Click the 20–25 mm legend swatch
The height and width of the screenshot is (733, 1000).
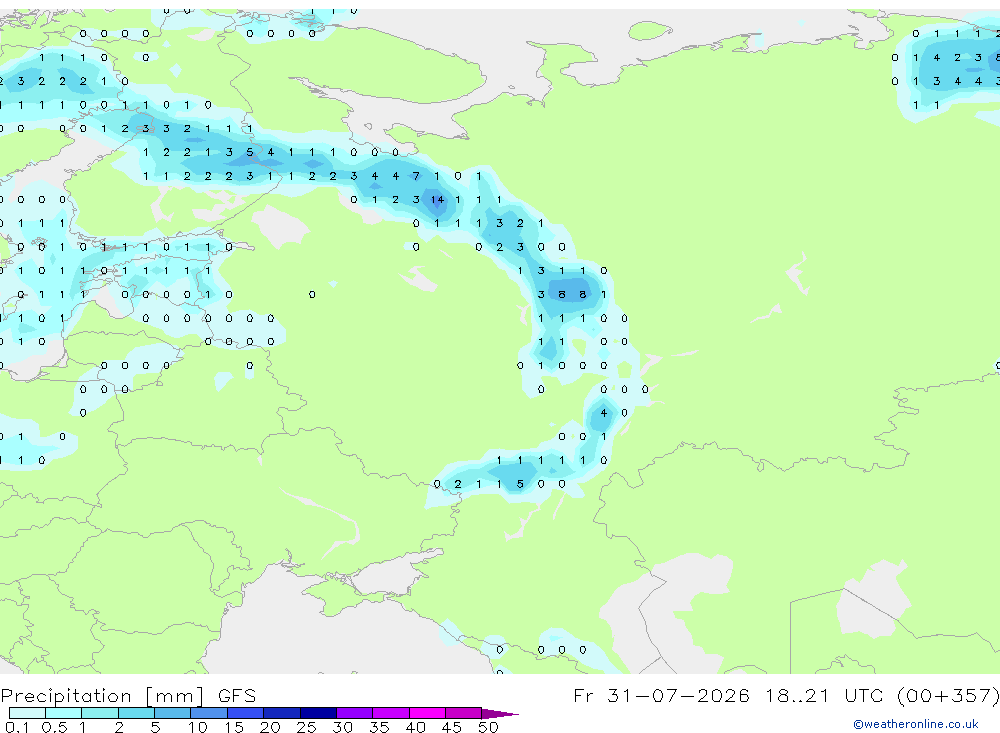[x=282, y=713]
